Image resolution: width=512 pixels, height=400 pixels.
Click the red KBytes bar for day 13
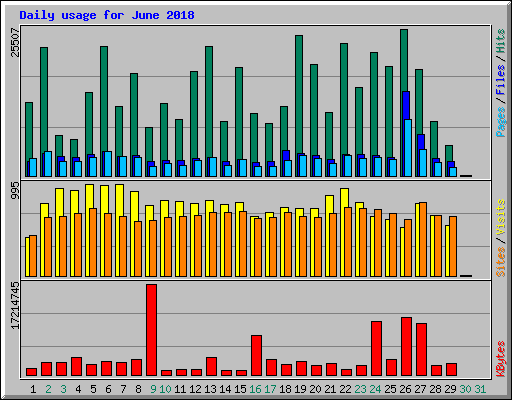(211, 367)
